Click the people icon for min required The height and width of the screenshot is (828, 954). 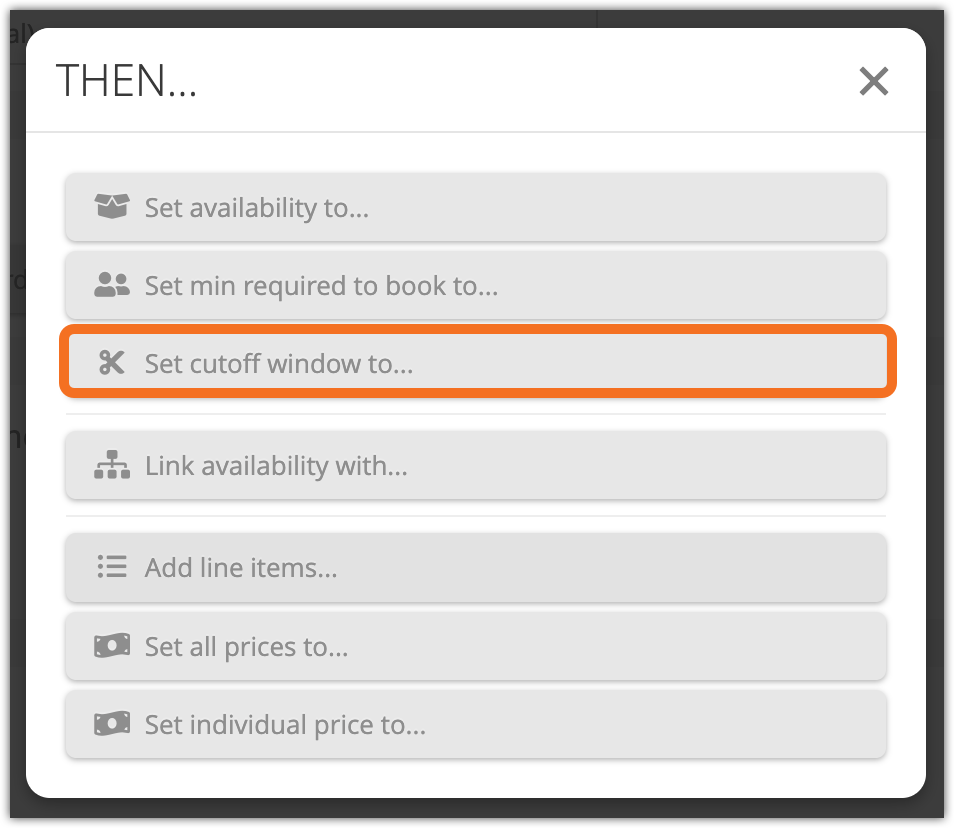pos(112,285)
